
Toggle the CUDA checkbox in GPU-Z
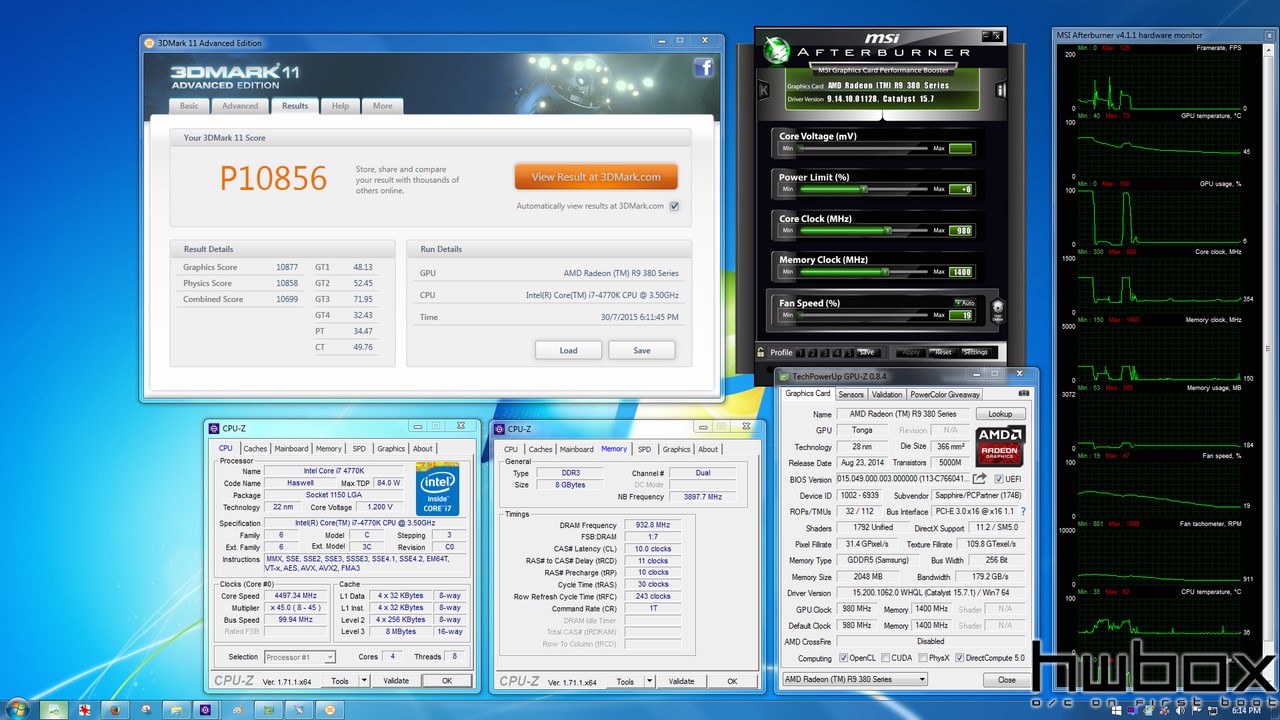coord(884,658)
